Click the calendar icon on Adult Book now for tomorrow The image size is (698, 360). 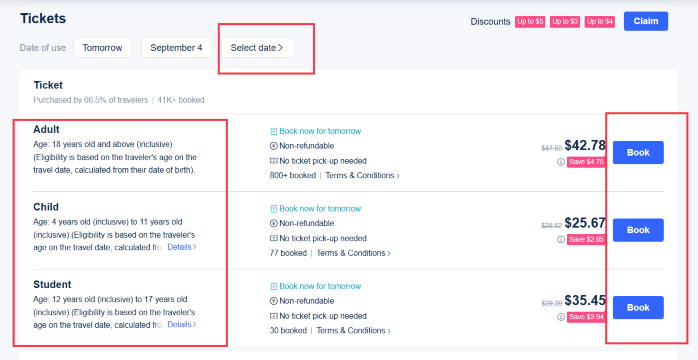274,131
